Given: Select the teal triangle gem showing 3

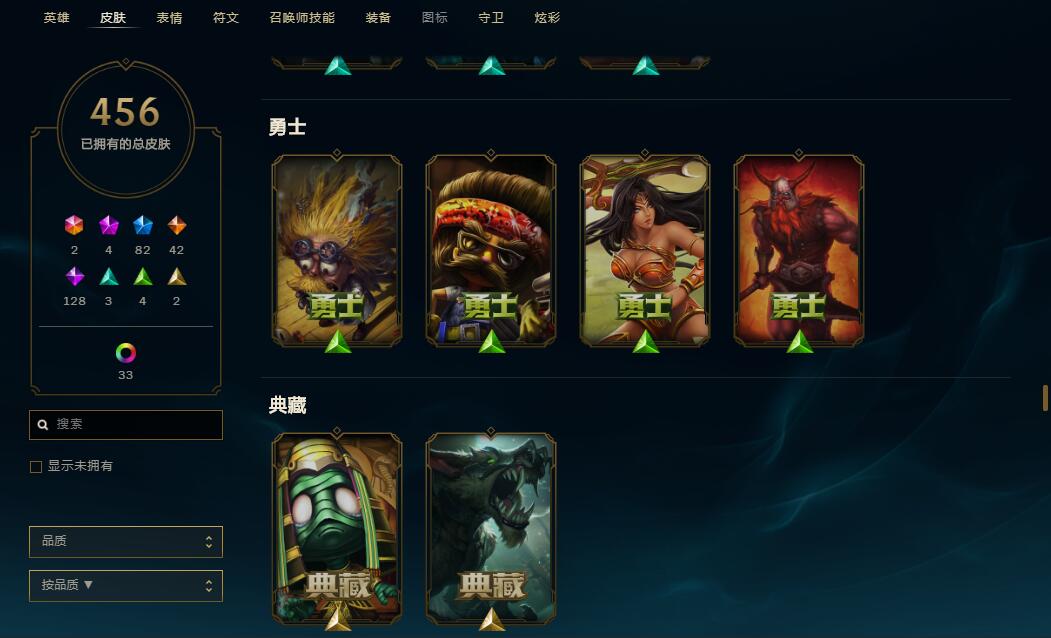Looking at the screenshot, I should pos(109,276).
